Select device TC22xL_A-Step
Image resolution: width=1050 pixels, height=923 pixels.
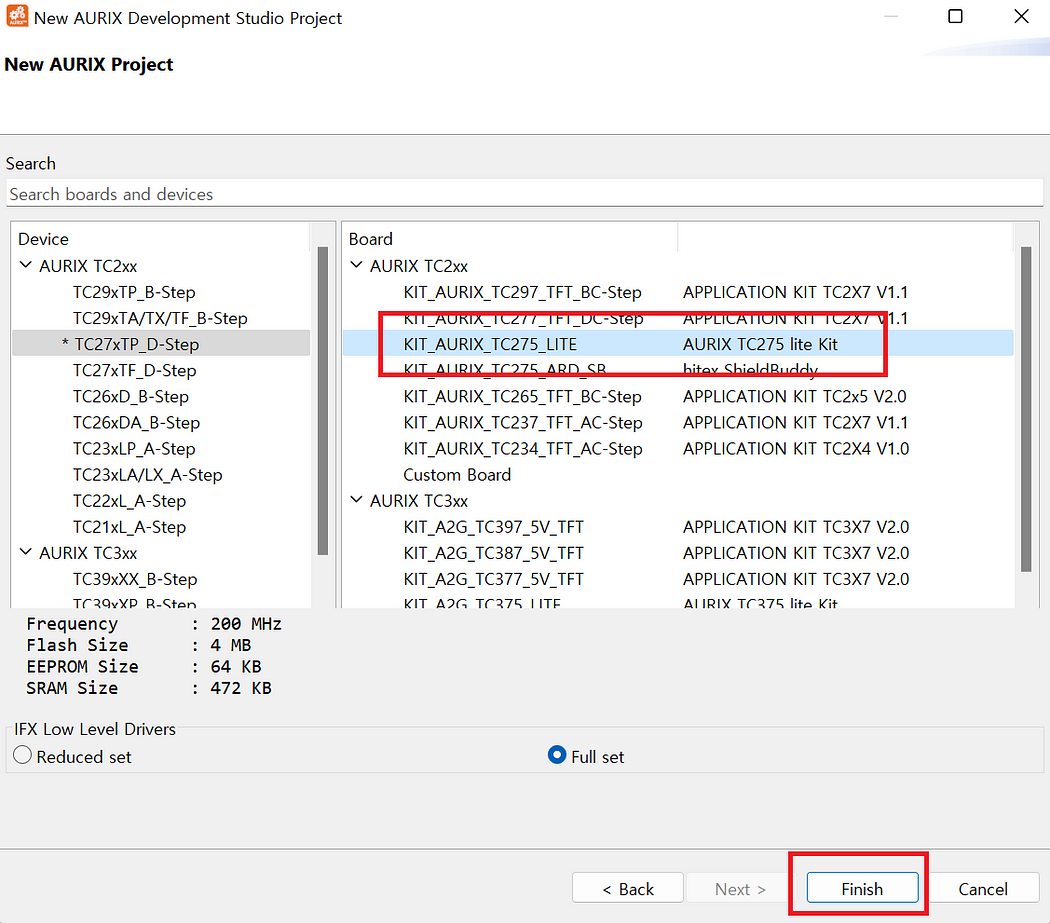(129, 501)
